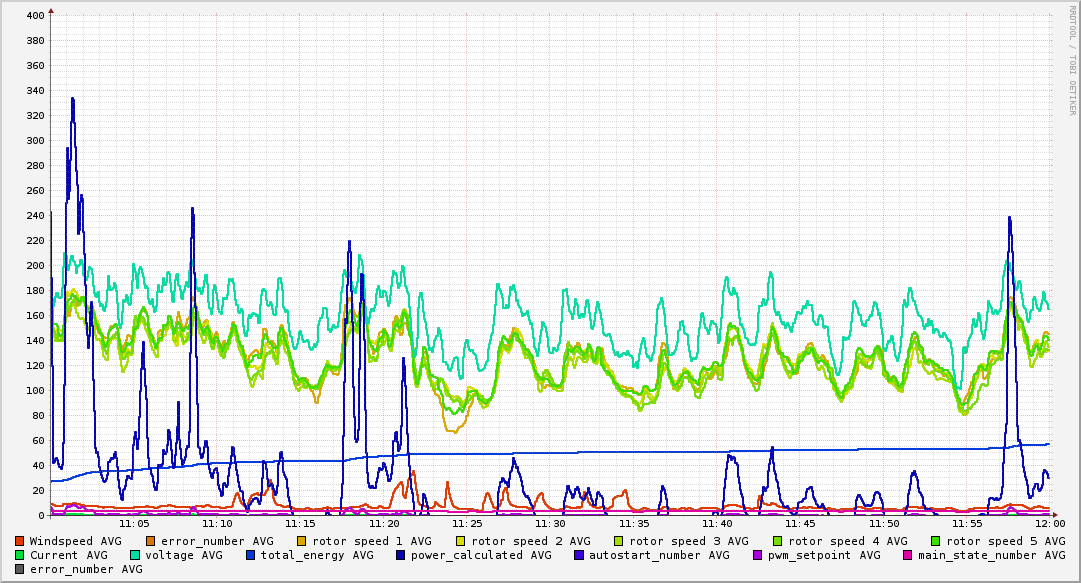This screenshot has width=1081, height=583.
Task: Click the 60 value on the Y-axis
Action: (x=38, y=440)
